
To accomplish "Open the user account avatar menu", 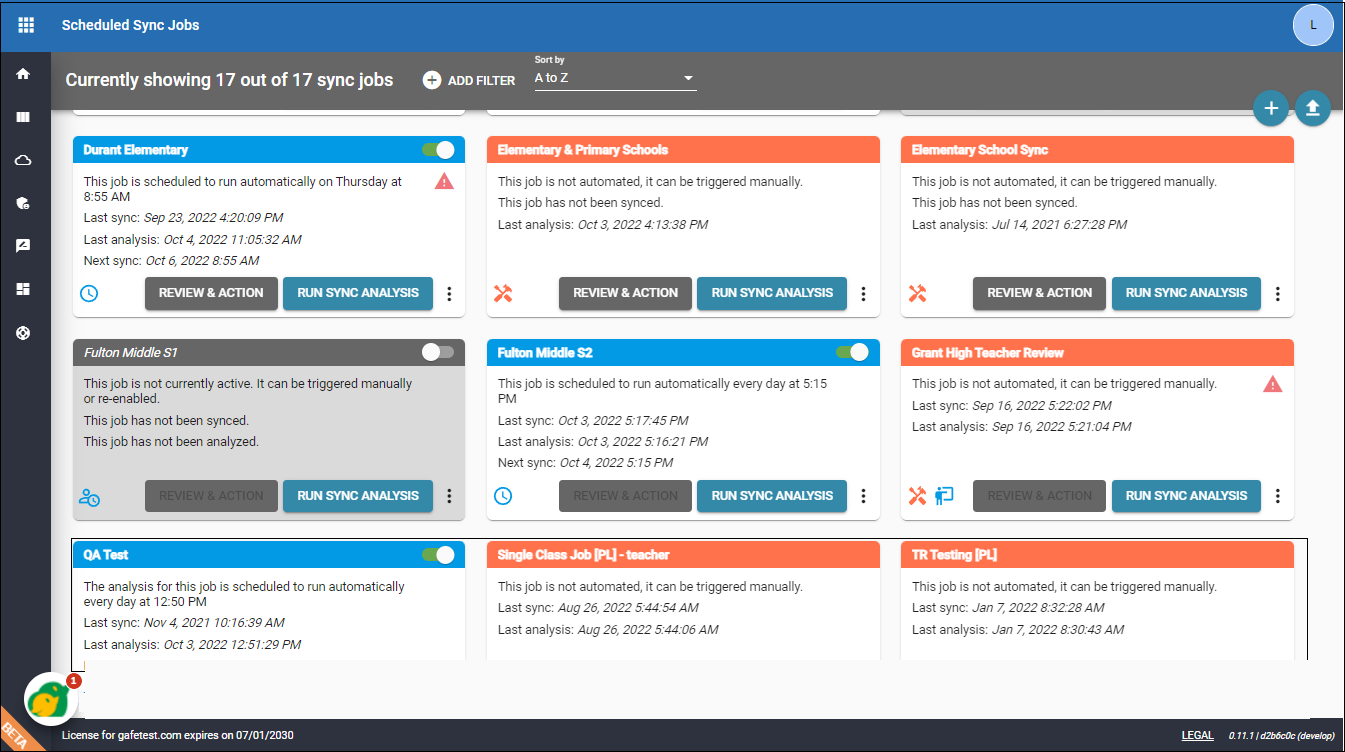I will [x=1313, y=25].
